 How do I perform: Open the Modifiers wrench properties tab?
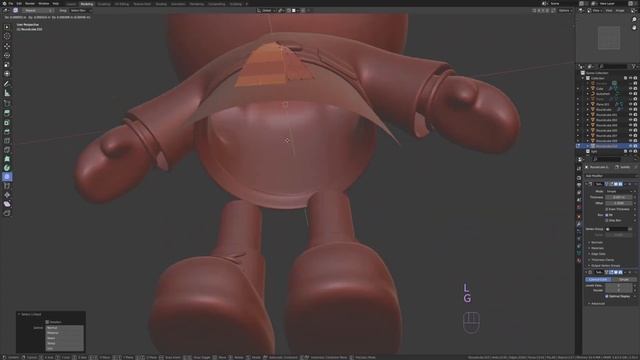(x=579, y=224)
